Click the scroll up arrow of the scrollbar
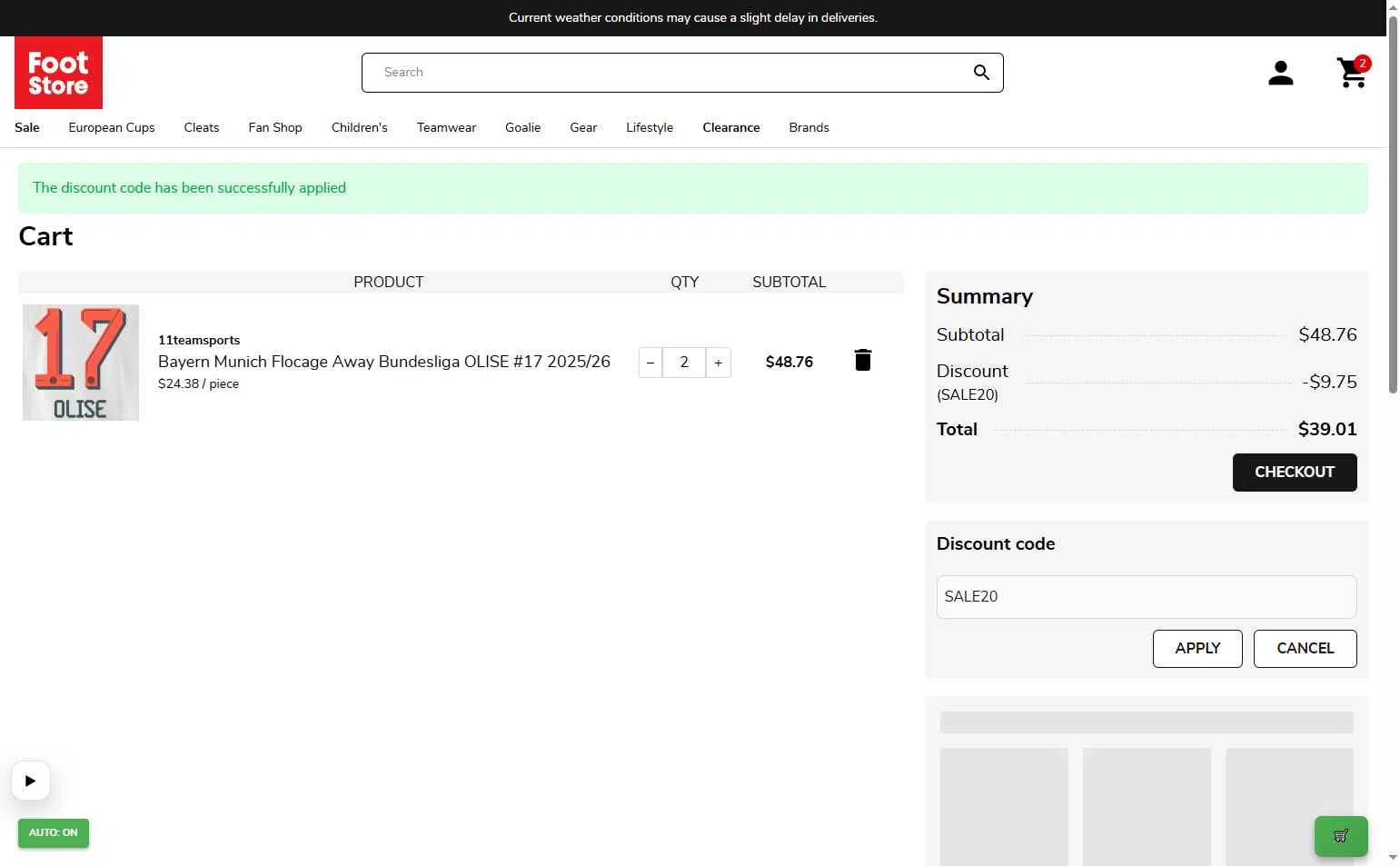The height and width of the screenshot is (866, 1400). point(1393,6)
